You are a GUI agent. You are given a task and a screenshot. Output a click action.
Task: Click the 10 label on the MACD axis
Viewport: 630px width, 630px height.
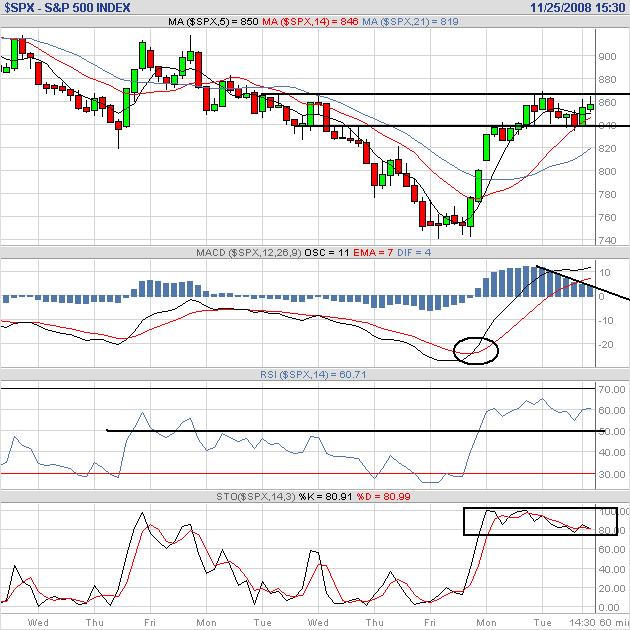605,273
